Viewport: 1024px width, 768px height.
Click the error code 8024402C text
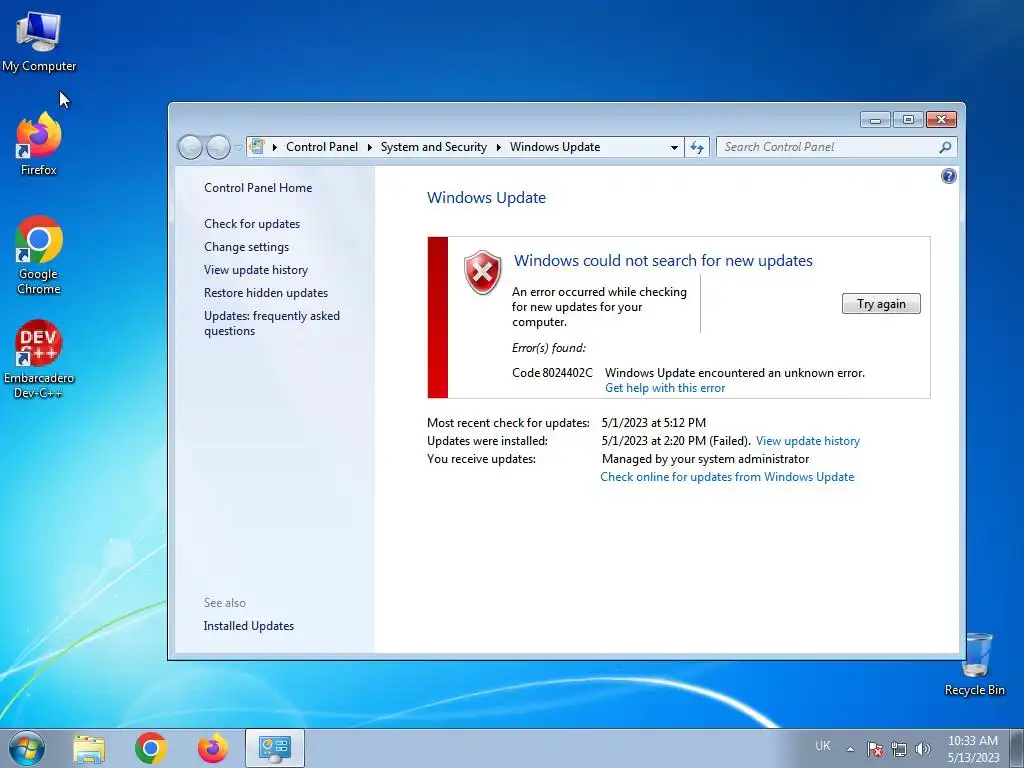tap(552, 373)
